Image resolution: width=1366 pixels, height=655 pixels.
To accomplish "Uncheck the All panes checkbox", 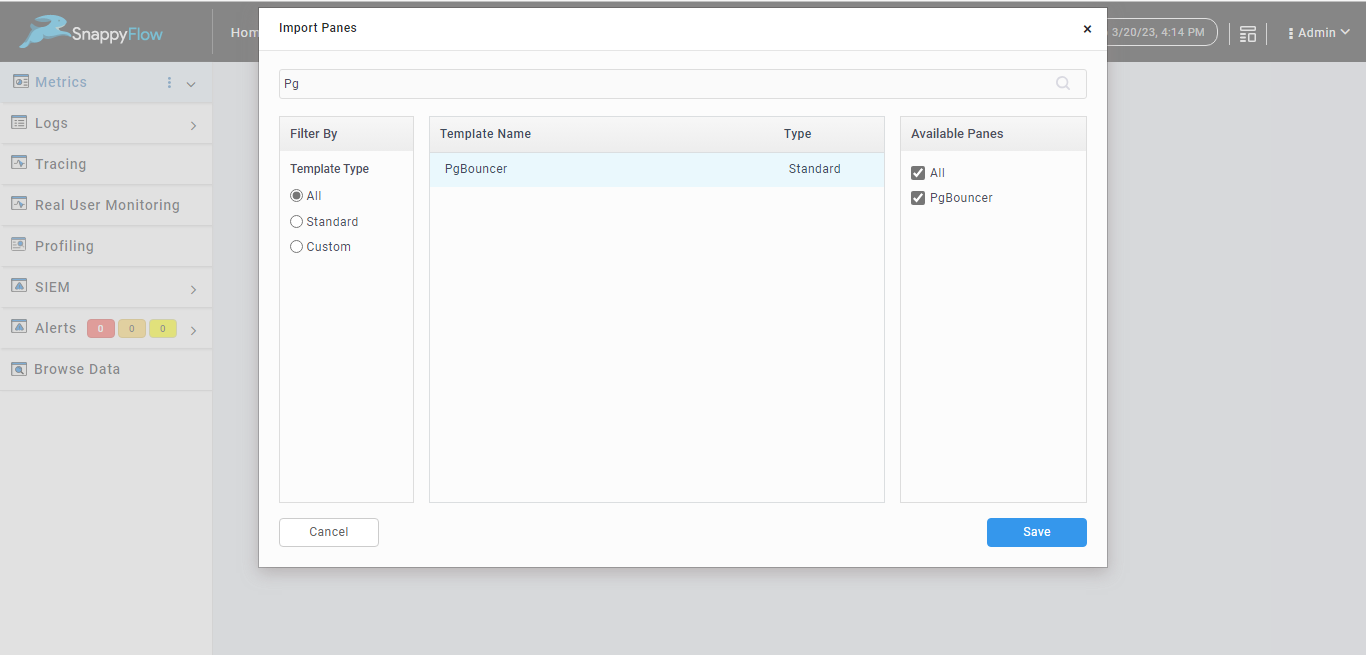I will [918, 173].
